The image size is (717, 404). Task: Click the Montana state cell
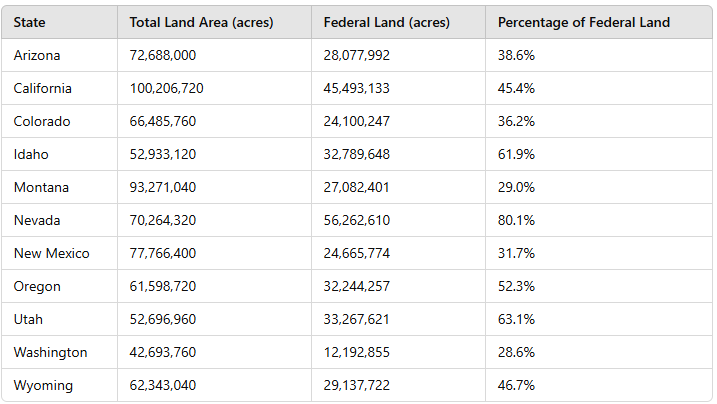[x=40, y=187]
